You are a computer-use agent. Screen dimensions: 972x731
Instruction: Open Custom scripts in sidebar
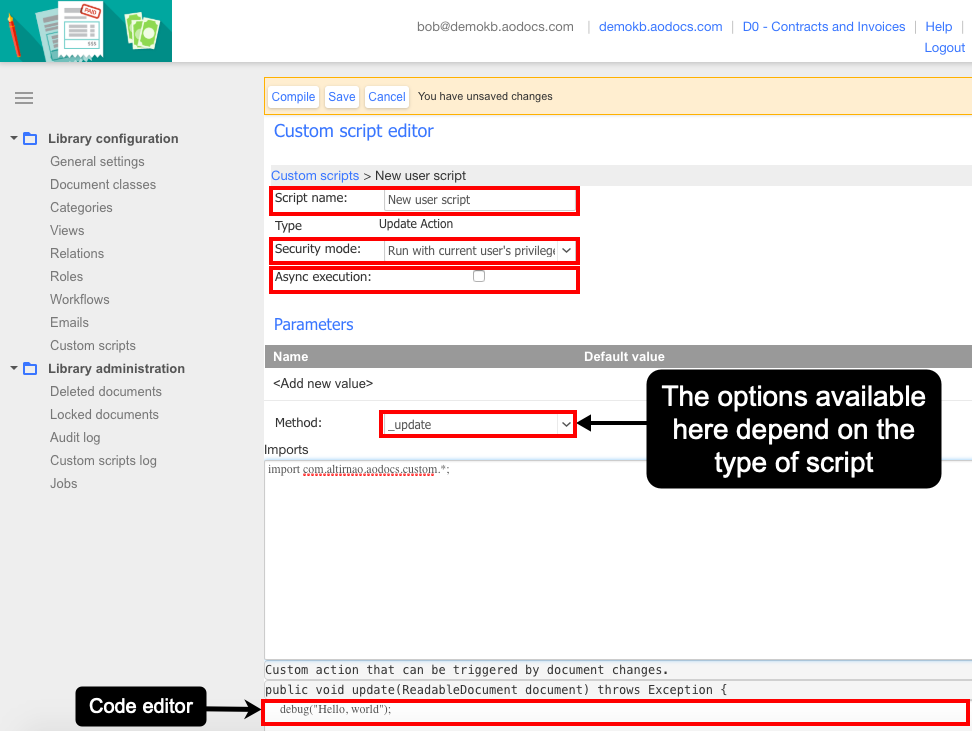click(93, 345)
